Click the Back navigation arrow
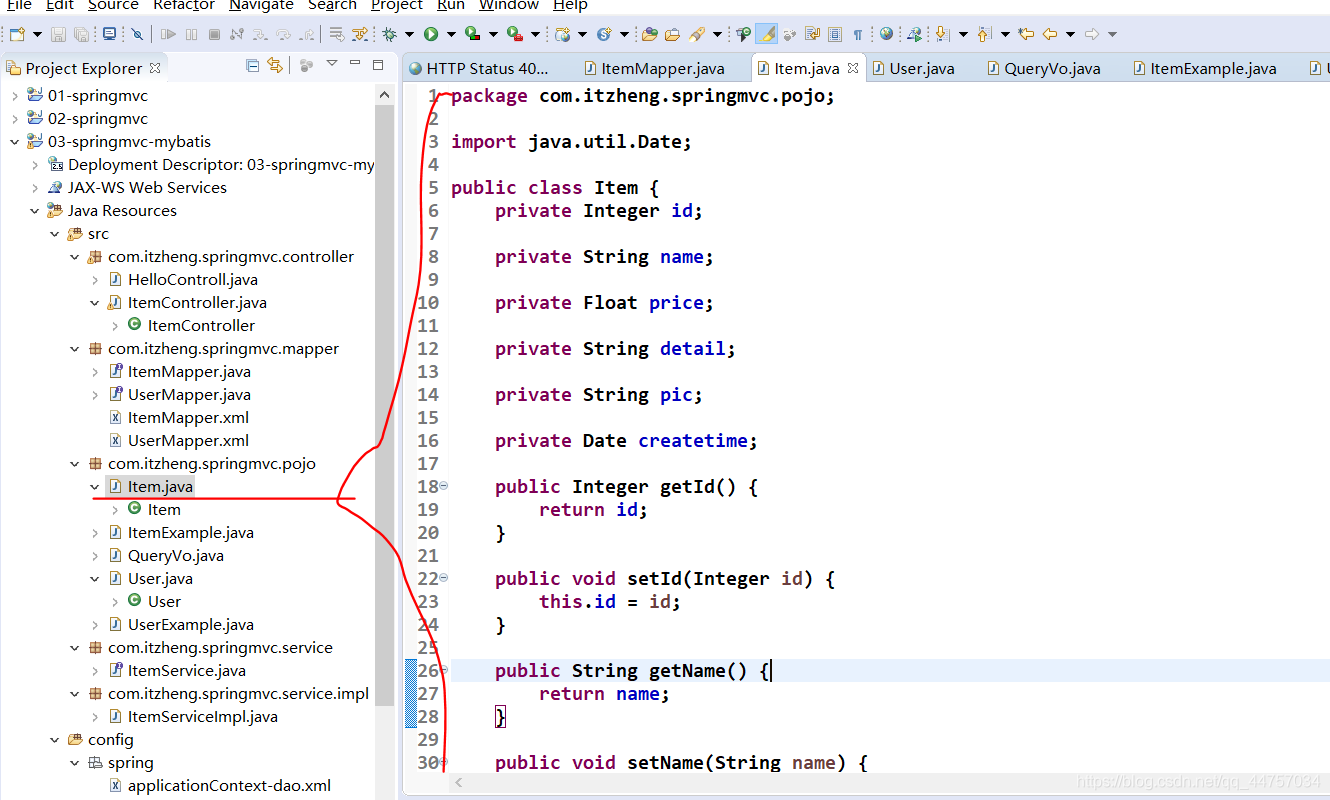The image size is (1330, 800). point(1049,34)
